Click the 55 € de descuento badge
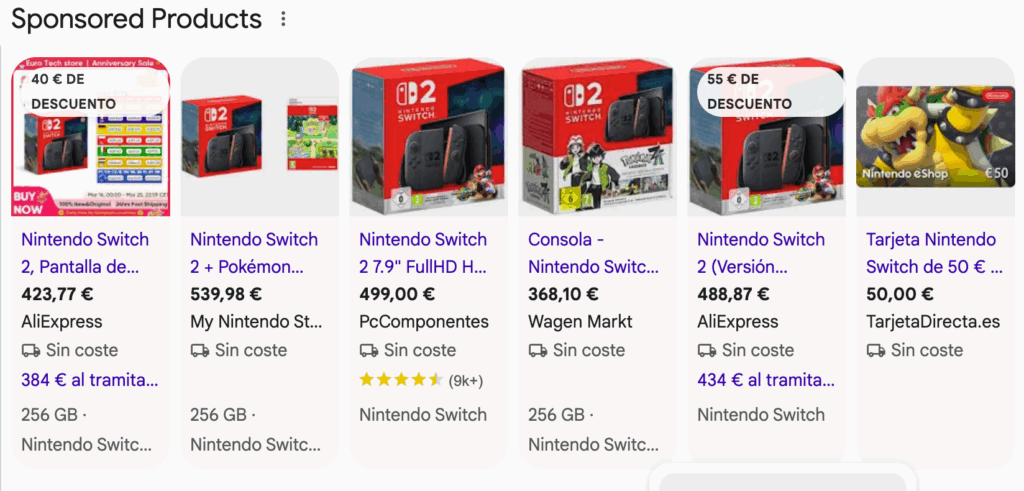This screenshot has width=1024, height=491. coord(767,91)
